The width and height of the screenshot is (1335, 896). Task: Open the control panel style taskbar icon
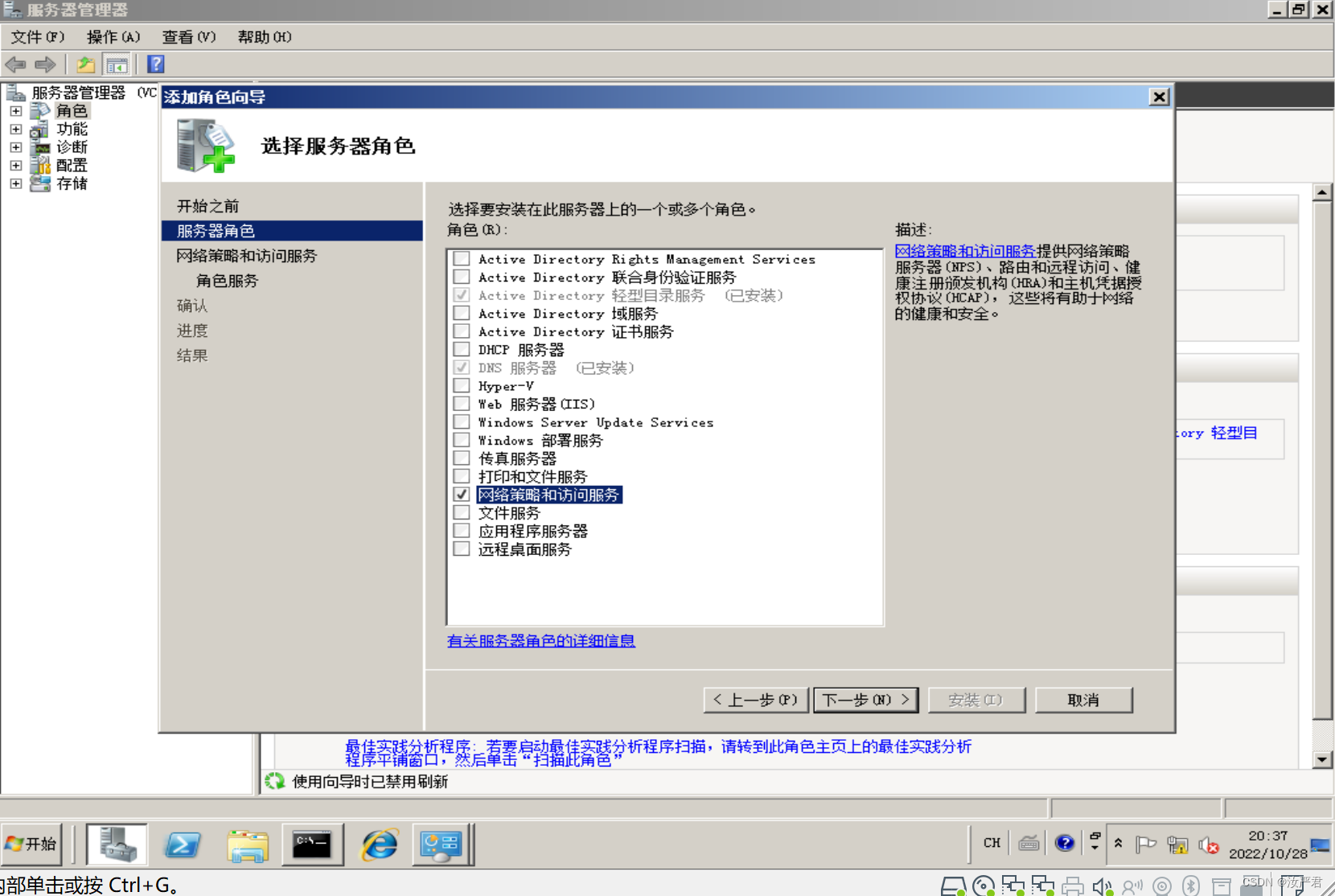point(442,845)
